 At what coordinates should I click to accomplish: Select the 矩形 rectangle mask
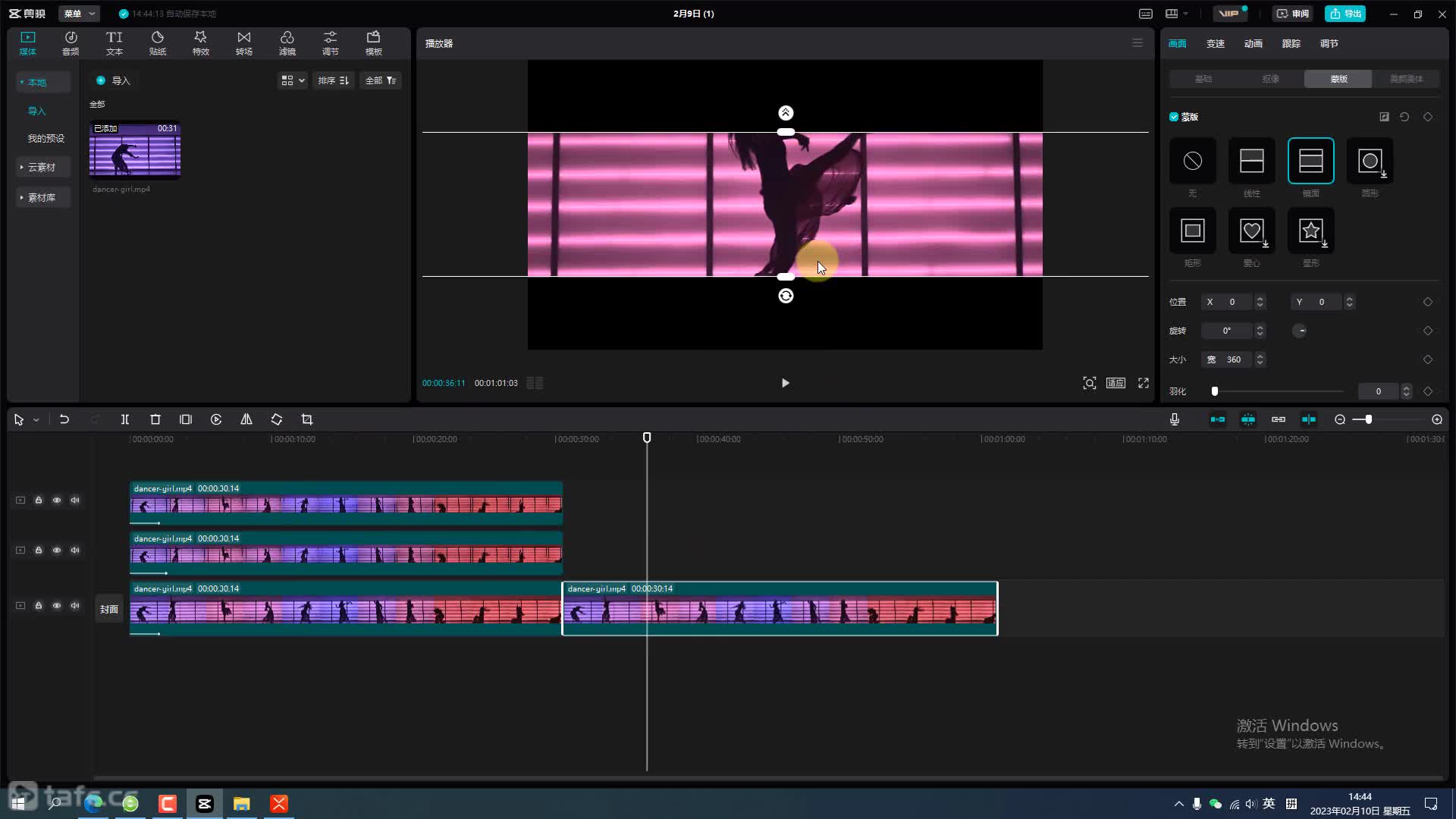click(1192, 231)
